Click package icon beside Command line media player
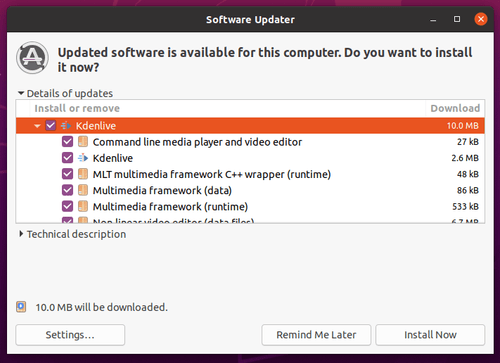The height and width of the screenshot is (363, 500). pos(83,142)
